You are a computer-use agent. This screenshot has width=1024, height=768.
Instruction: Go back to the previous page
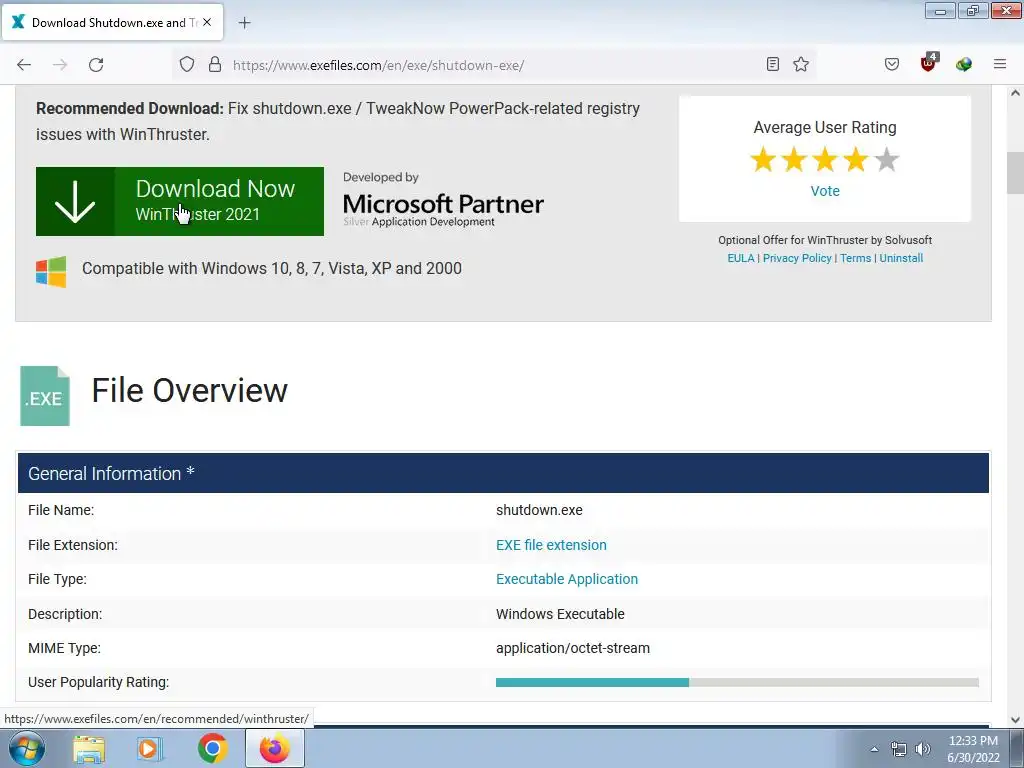click(x=24, y=65)
